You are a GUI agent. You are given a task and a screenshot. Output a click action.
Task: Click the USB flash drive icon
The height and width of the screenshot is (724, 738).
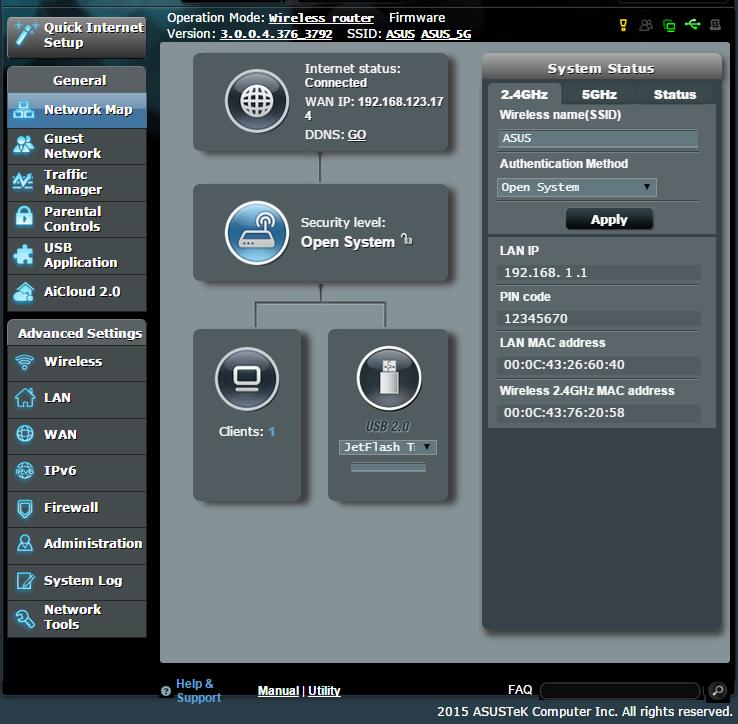pos(389,378)
